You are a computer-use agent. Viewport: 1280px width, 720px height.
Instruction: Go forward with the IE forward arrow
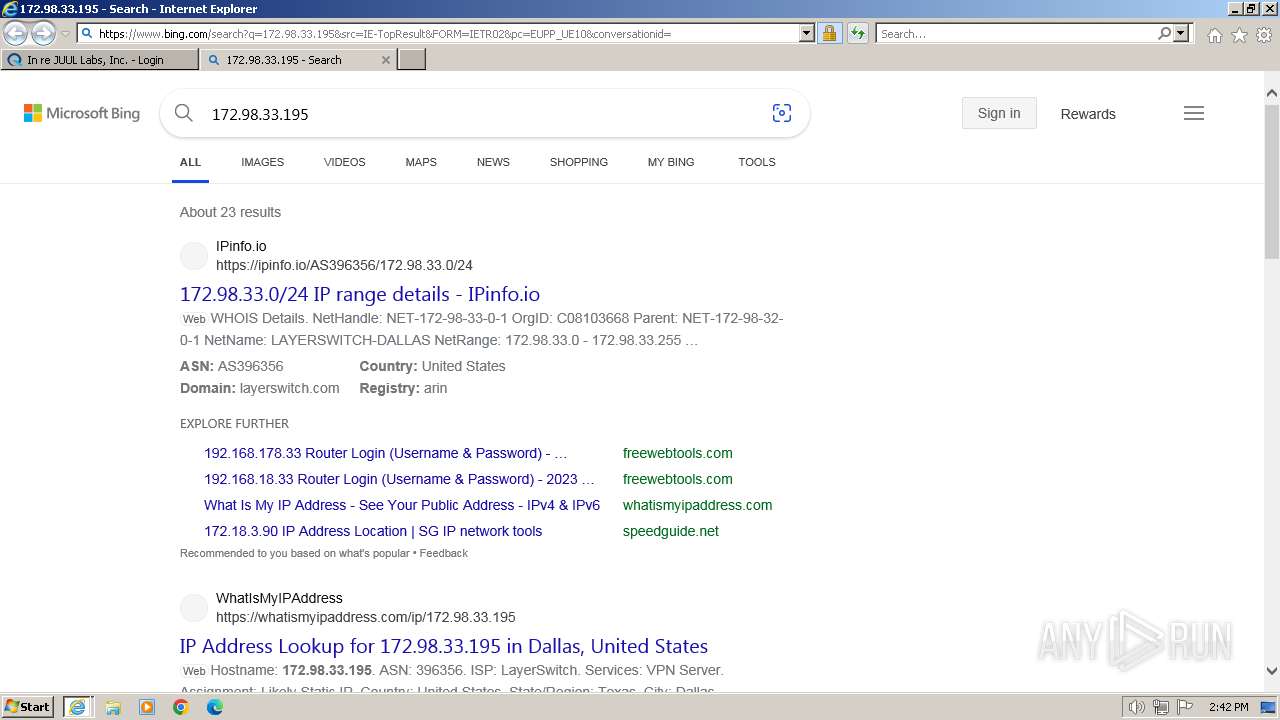coord(43,34)
